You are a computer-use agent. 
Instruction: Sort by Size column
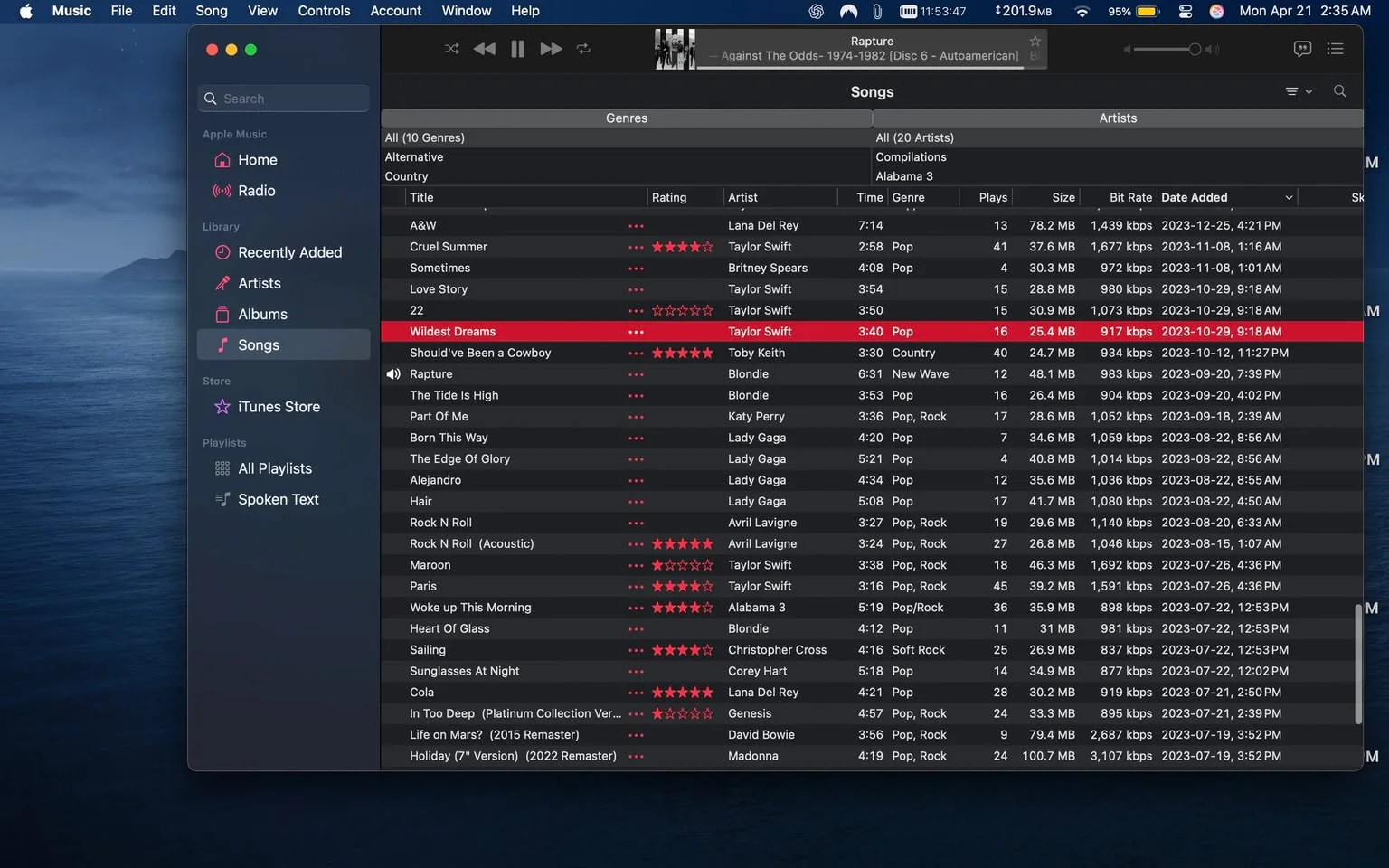[x=1045, y=197]
